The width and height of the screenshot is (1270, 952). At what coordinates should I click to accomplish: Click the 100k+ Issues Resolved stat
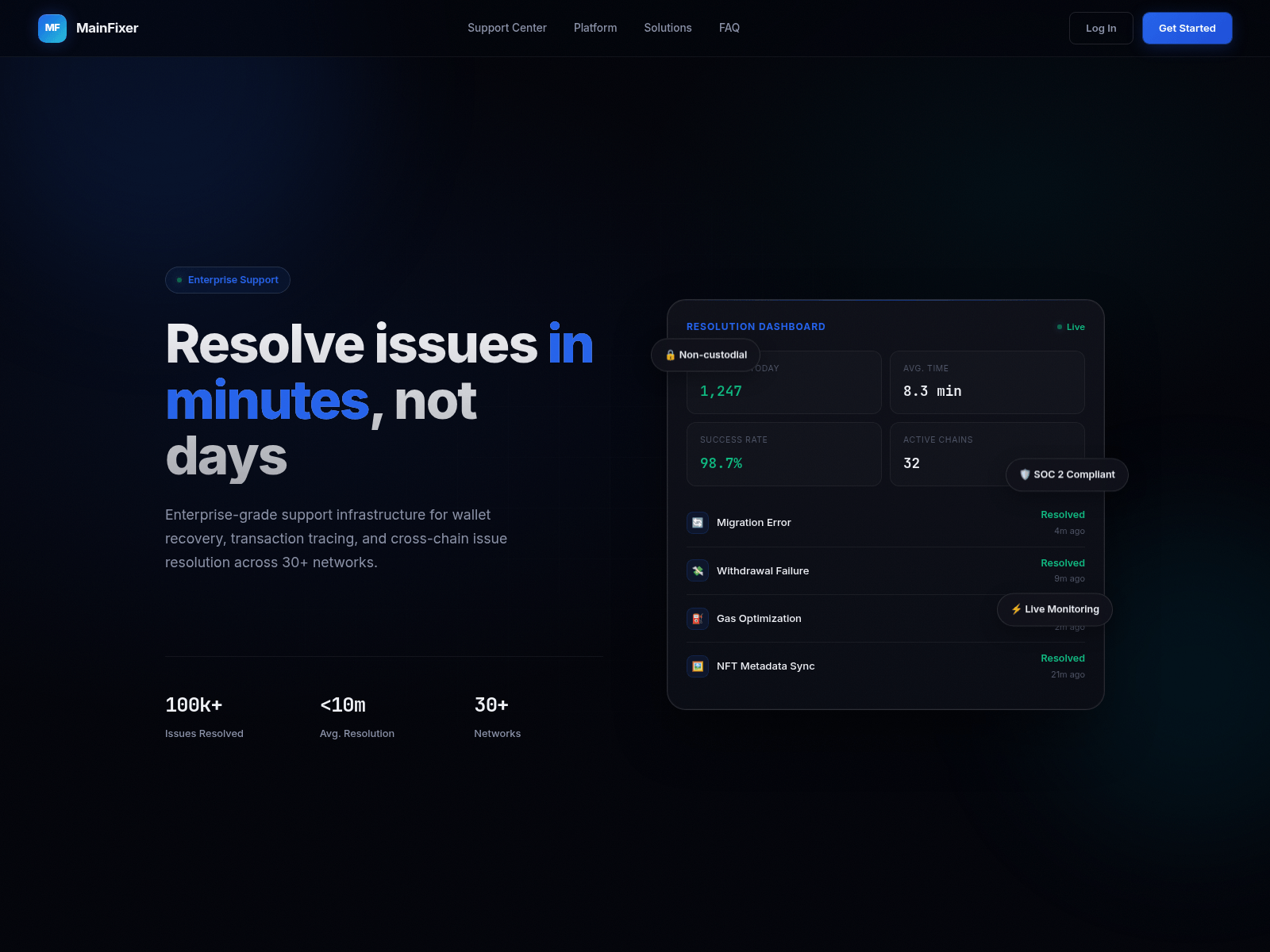point(204,716)
